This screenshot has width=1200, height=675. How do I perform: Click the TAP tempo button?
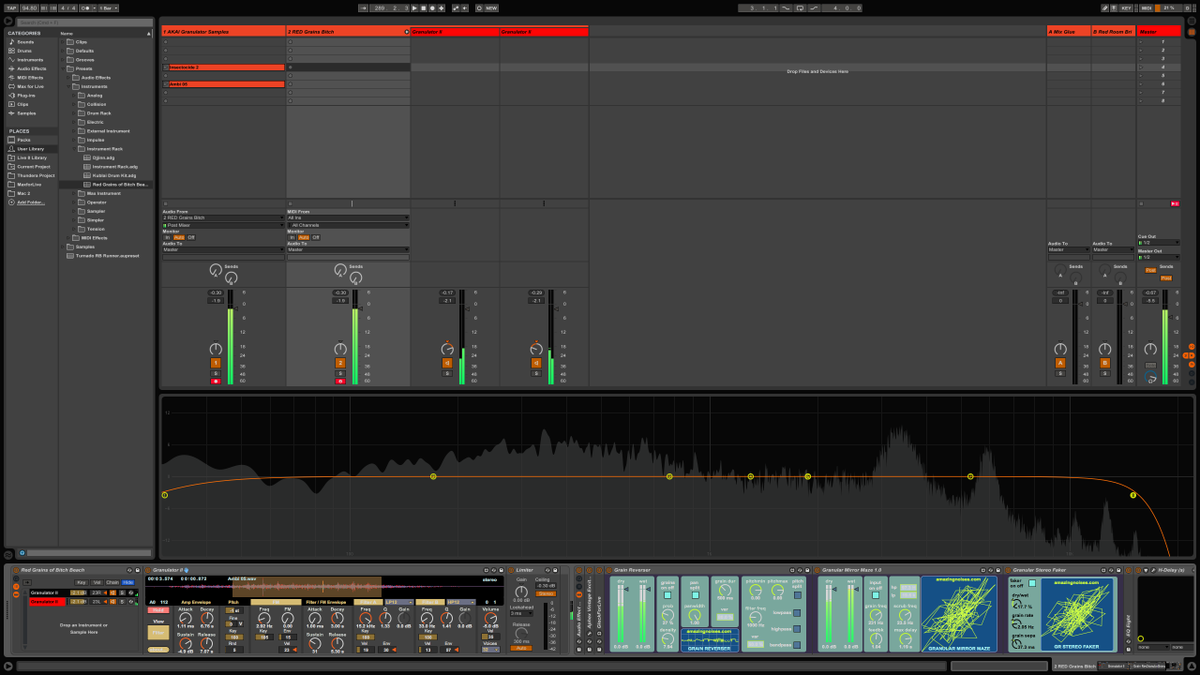[11, 8]
